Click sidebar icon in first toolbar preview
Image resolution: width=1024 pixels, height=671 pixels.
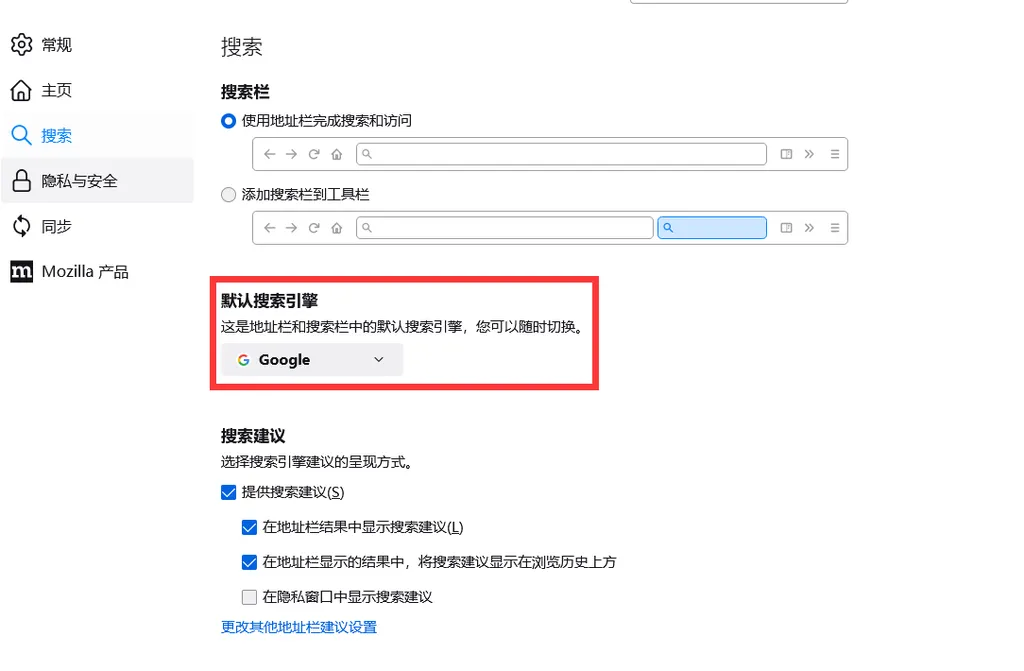tap(786, 154)
